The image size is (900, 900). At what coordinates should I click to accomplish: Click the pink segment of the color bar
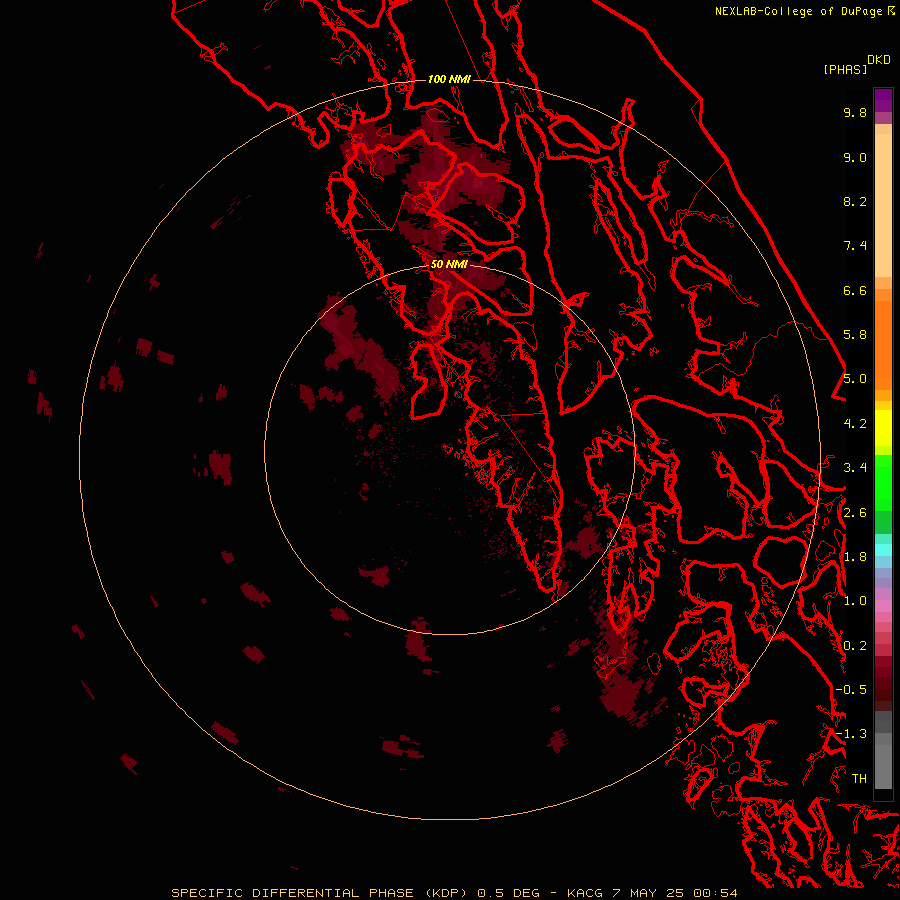(x=883, y=606)
